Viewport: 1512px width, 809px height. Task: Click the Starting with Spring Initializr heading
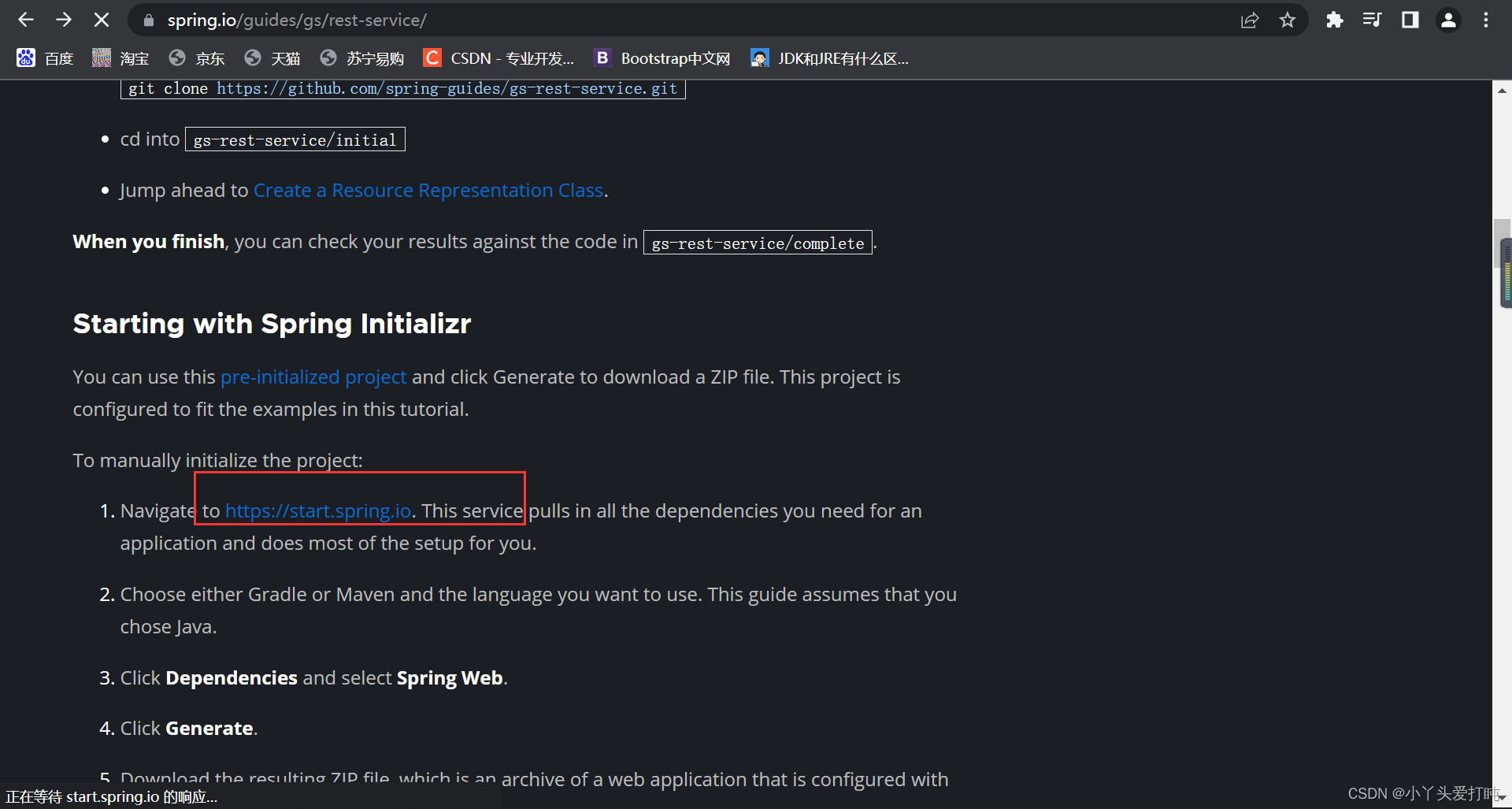coord(272,324)
